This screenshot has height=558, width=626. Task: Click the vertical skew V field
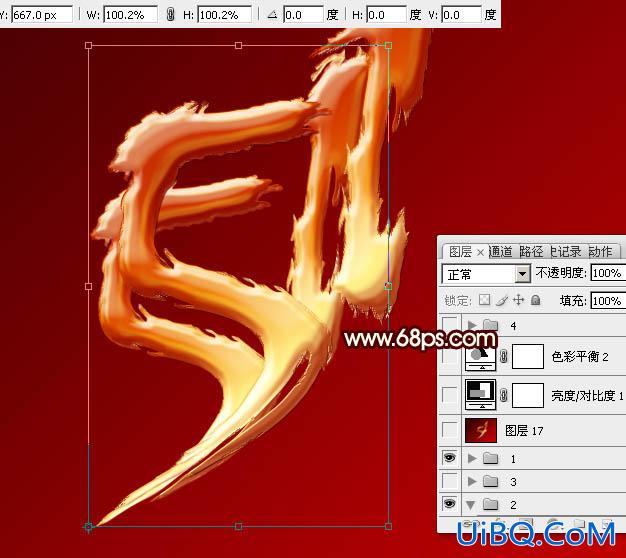pos(461,15)
